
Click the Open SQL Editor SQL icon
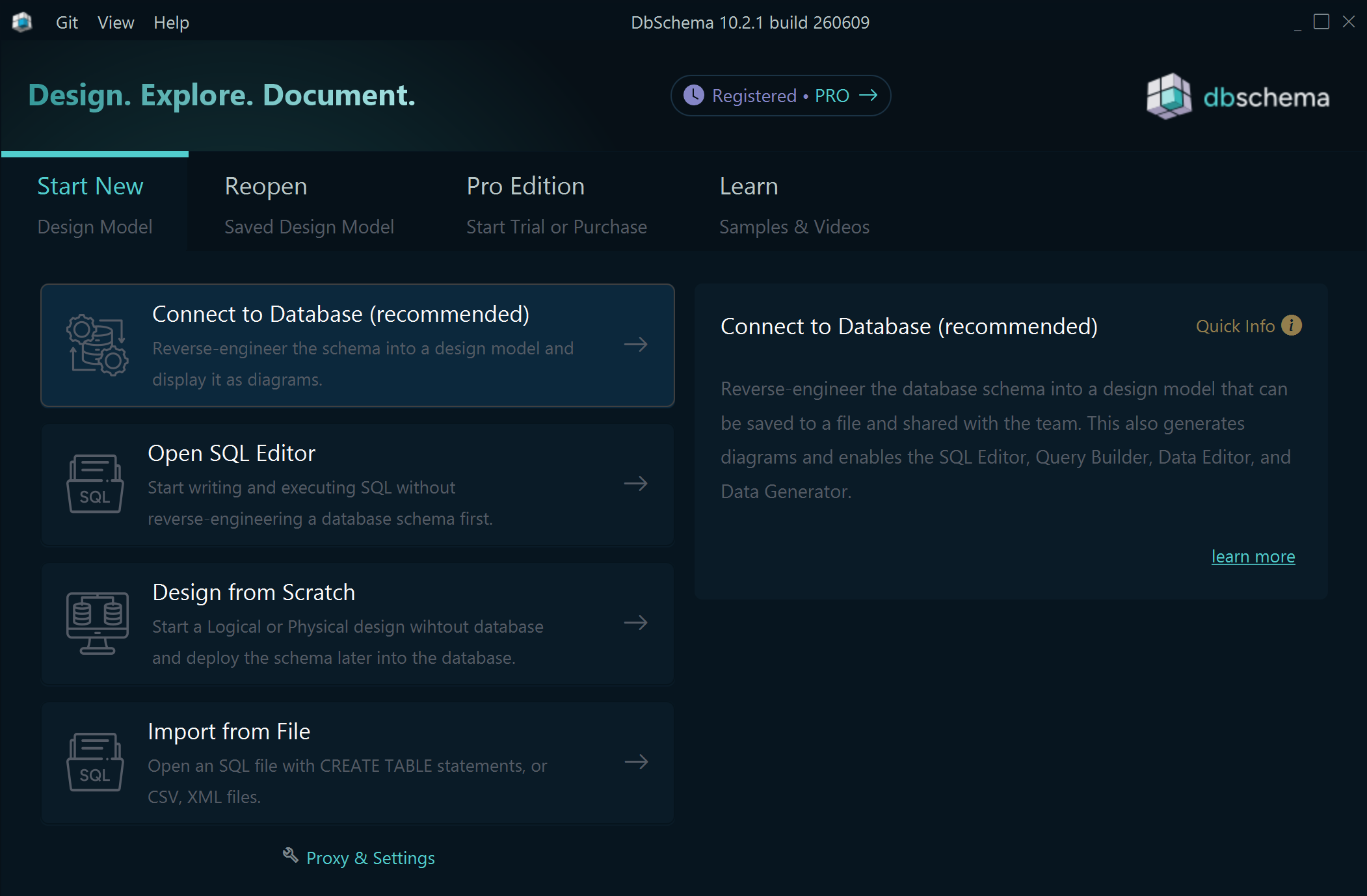click(95, 484)
